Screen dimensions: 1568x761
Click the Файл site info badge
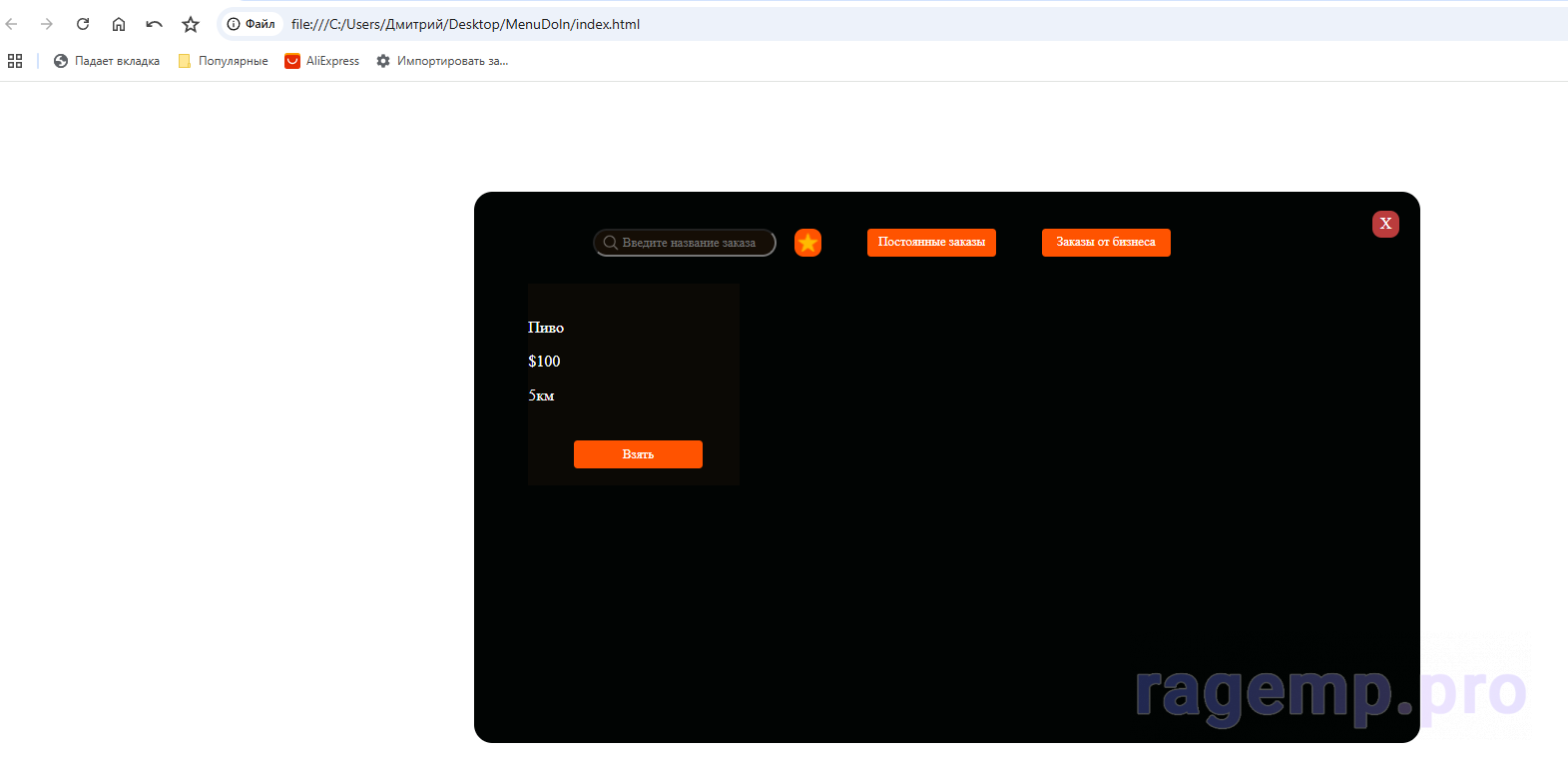(x=252, y=24)
